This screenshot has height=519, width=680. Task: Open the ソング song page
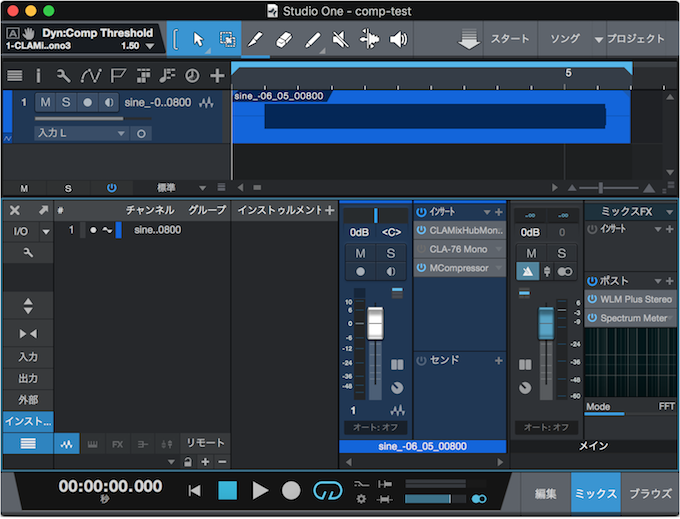[x=565, y=39]
